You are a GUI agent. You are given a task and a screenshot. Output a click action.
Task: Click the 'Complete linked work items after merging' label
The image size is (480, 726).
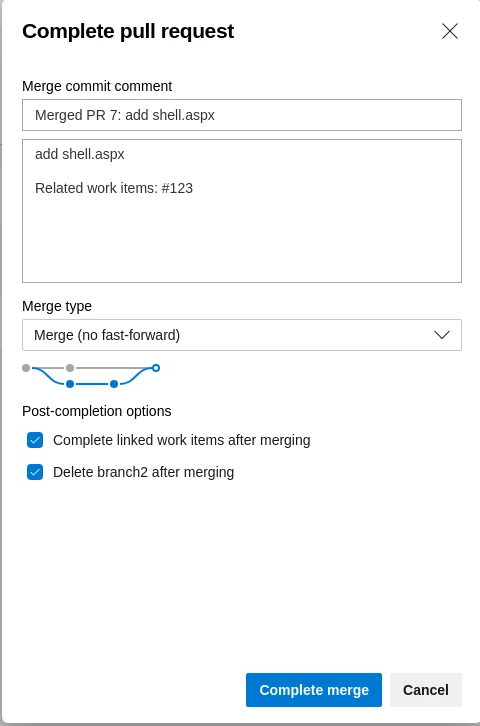[x=181, y=440]
